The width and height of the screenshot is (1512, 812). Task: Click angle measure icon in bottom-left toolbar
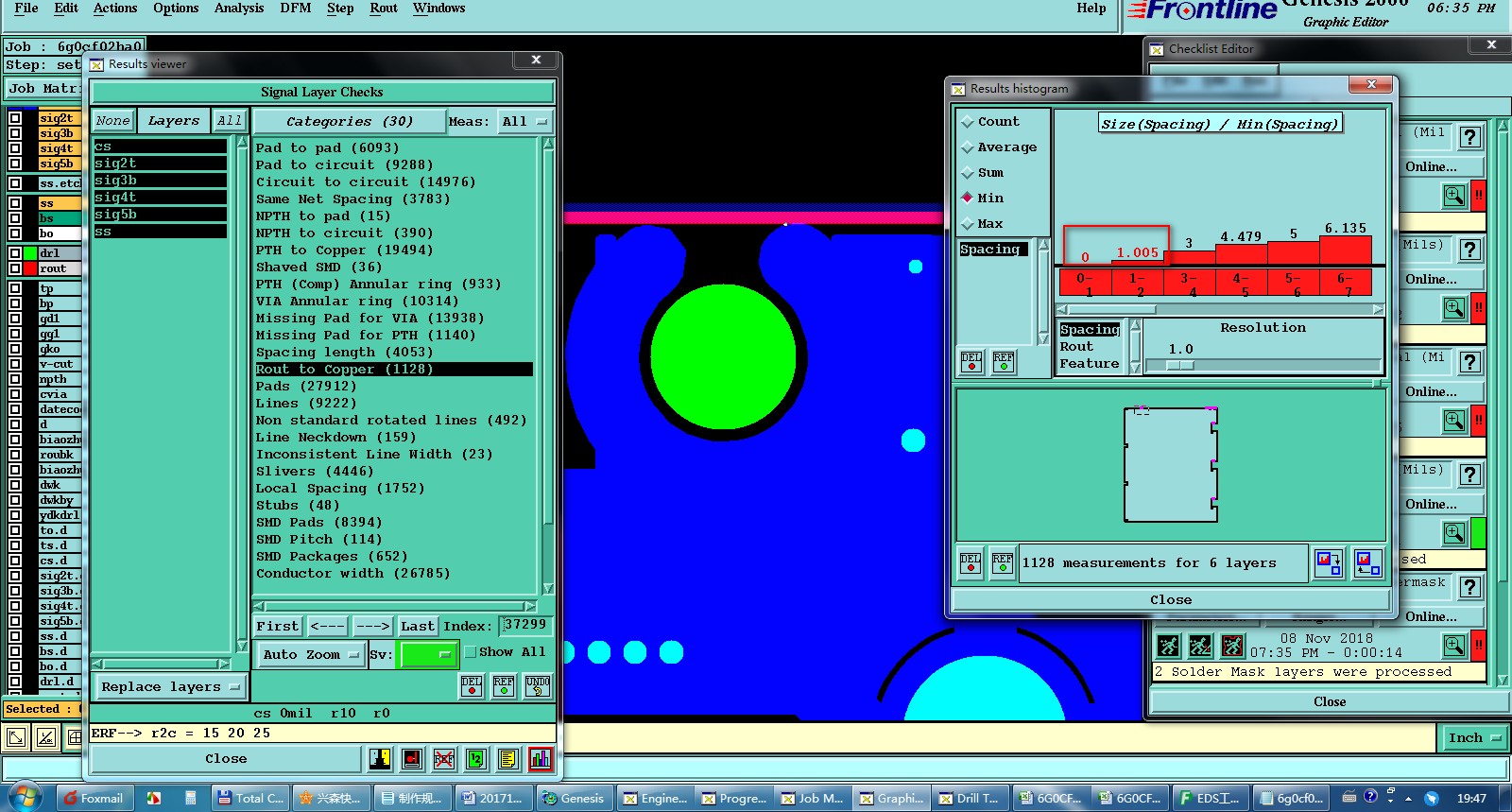45,737
